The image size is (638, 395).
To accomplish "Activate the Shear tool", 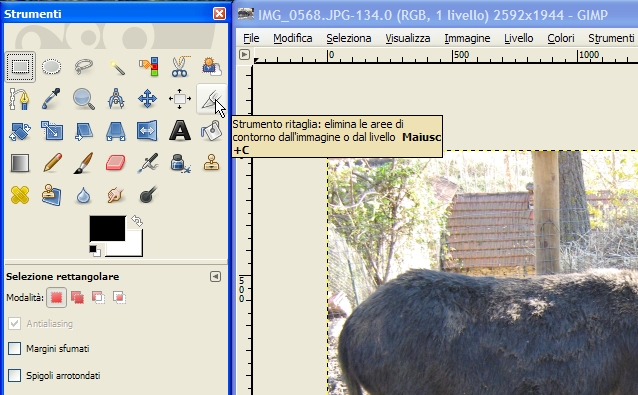I will click(84, 131).
